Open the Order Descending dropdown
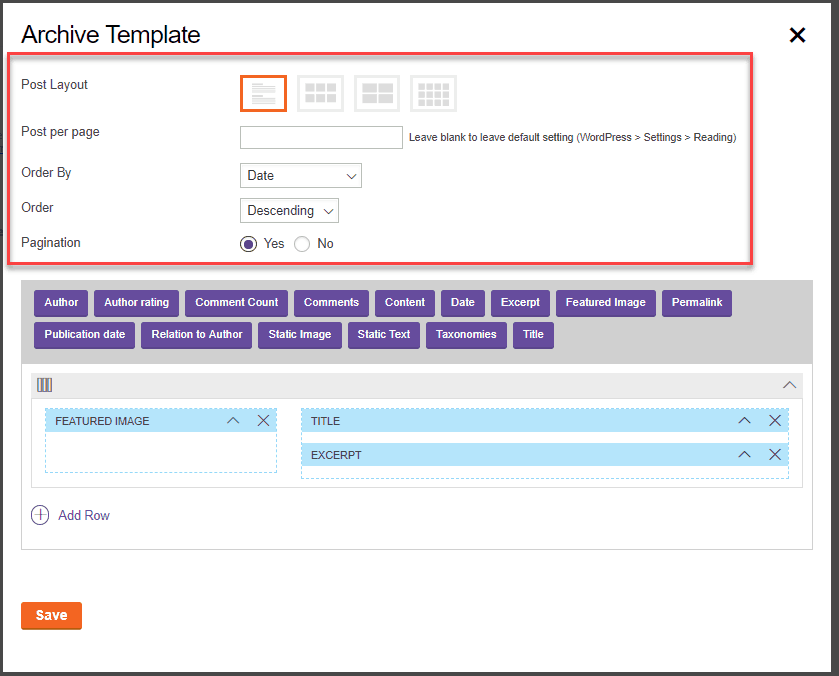This screenshot has height=676, width=839. [x=289, y=211]
